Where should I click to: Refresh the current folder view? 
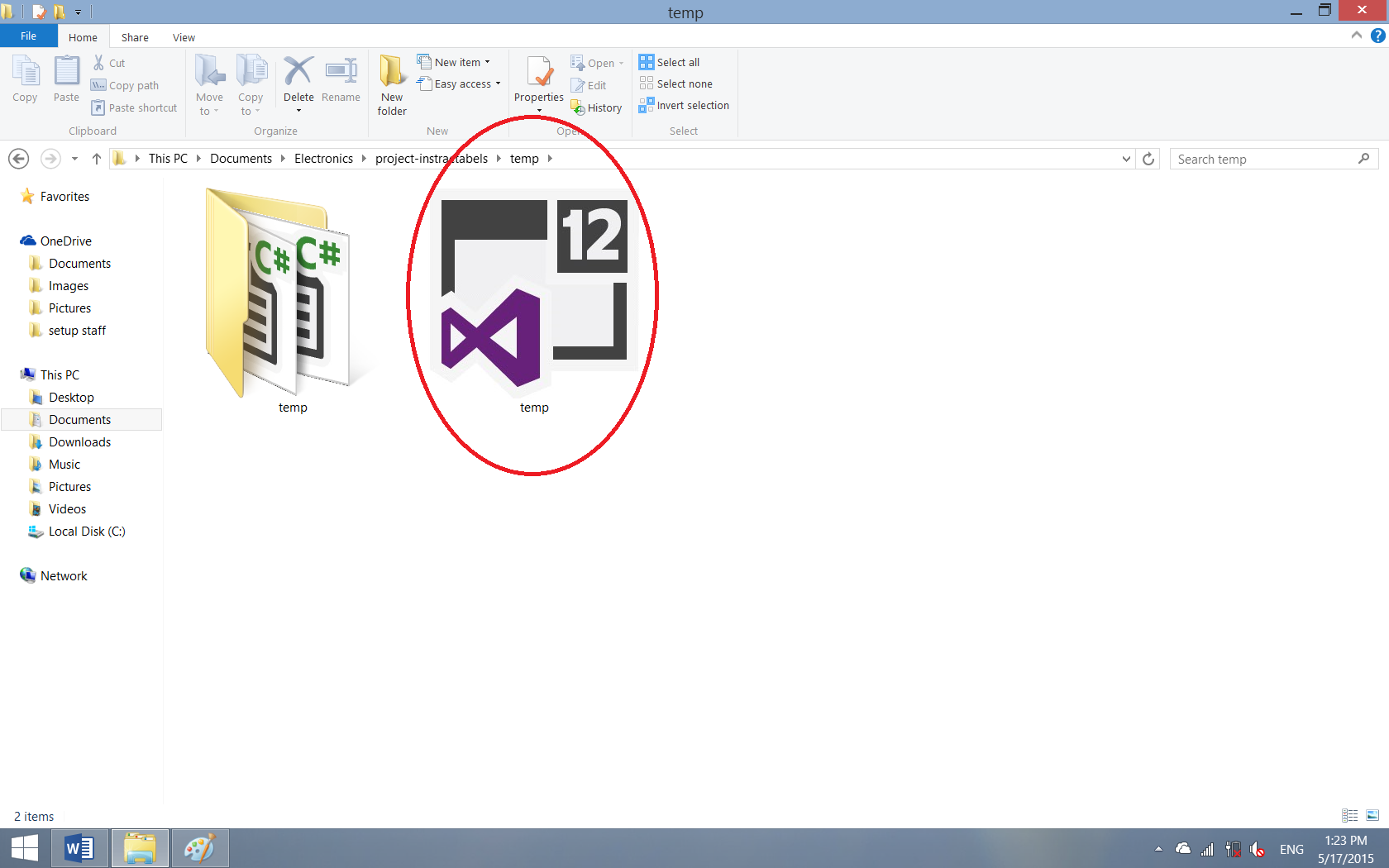1148,159
